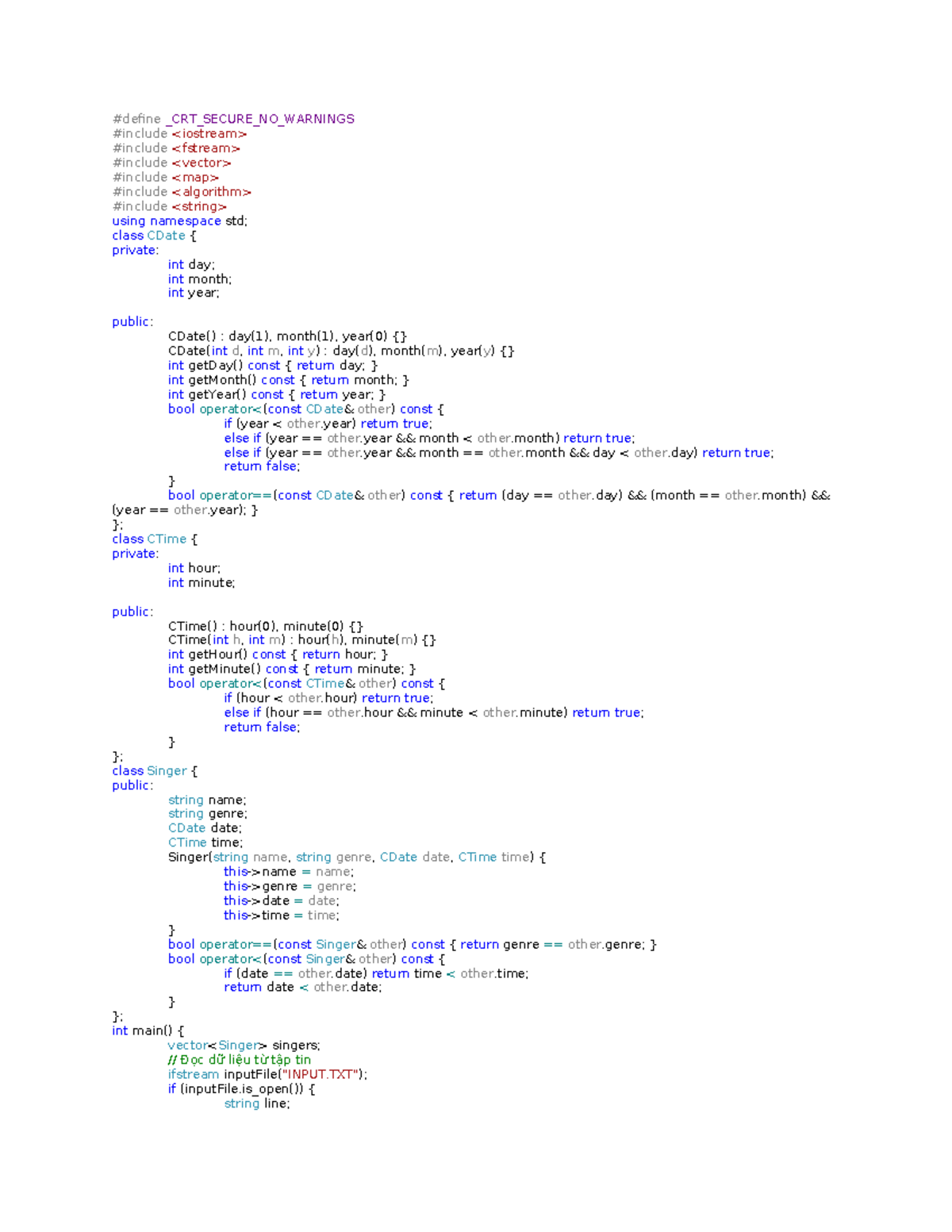The image size is (952, 1232).
Task: Click the 'class CTime' declaration
Action: click(x=155, y=539)
